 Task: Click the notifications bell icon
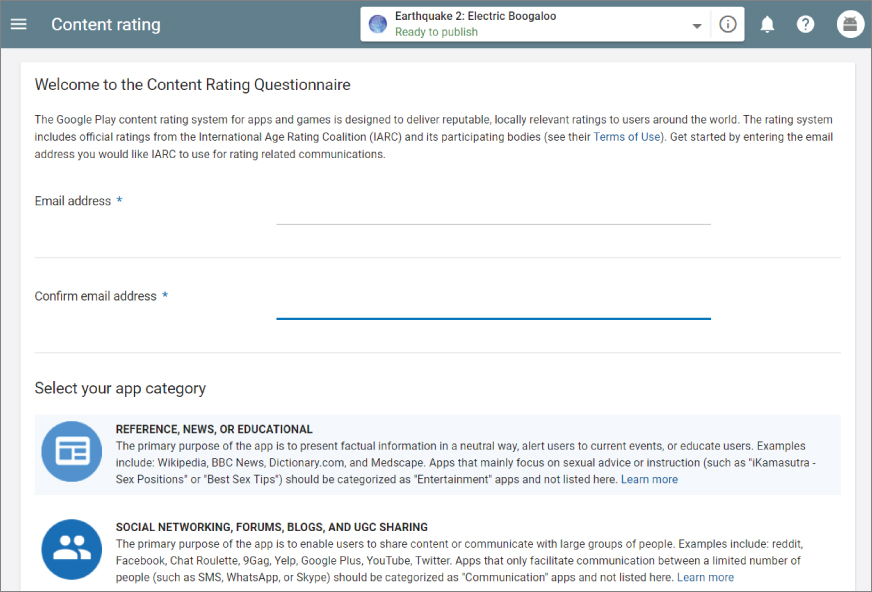[767, 24]
